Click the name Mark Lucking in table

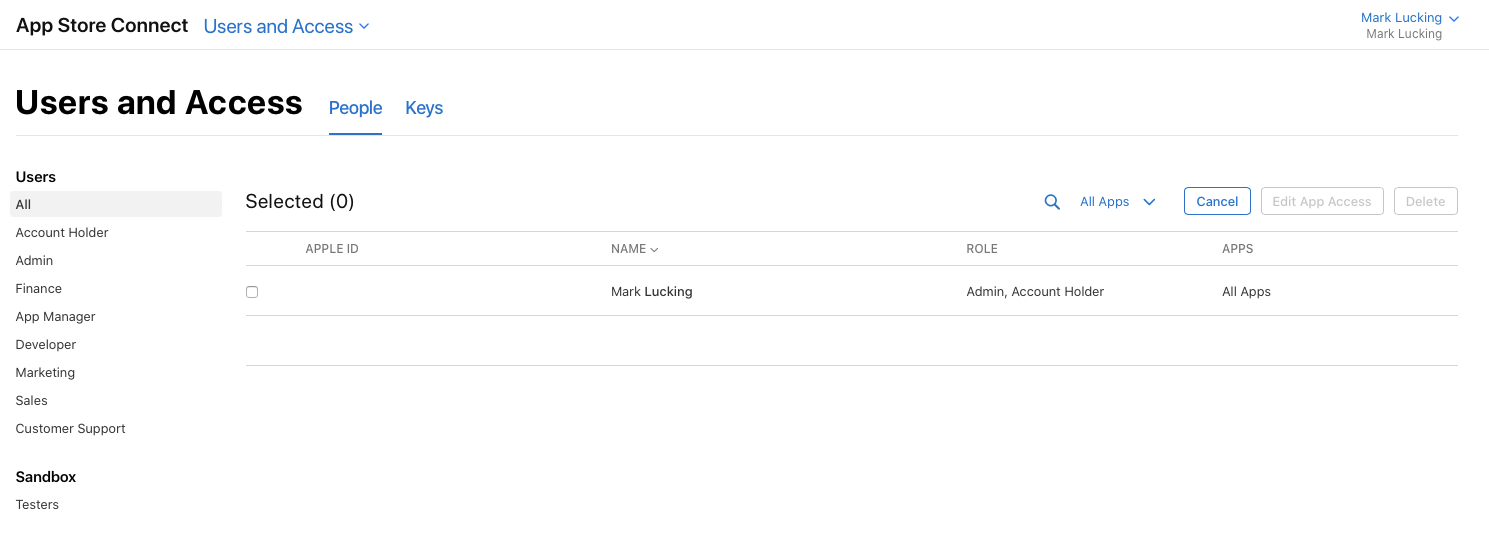point(652,292)
